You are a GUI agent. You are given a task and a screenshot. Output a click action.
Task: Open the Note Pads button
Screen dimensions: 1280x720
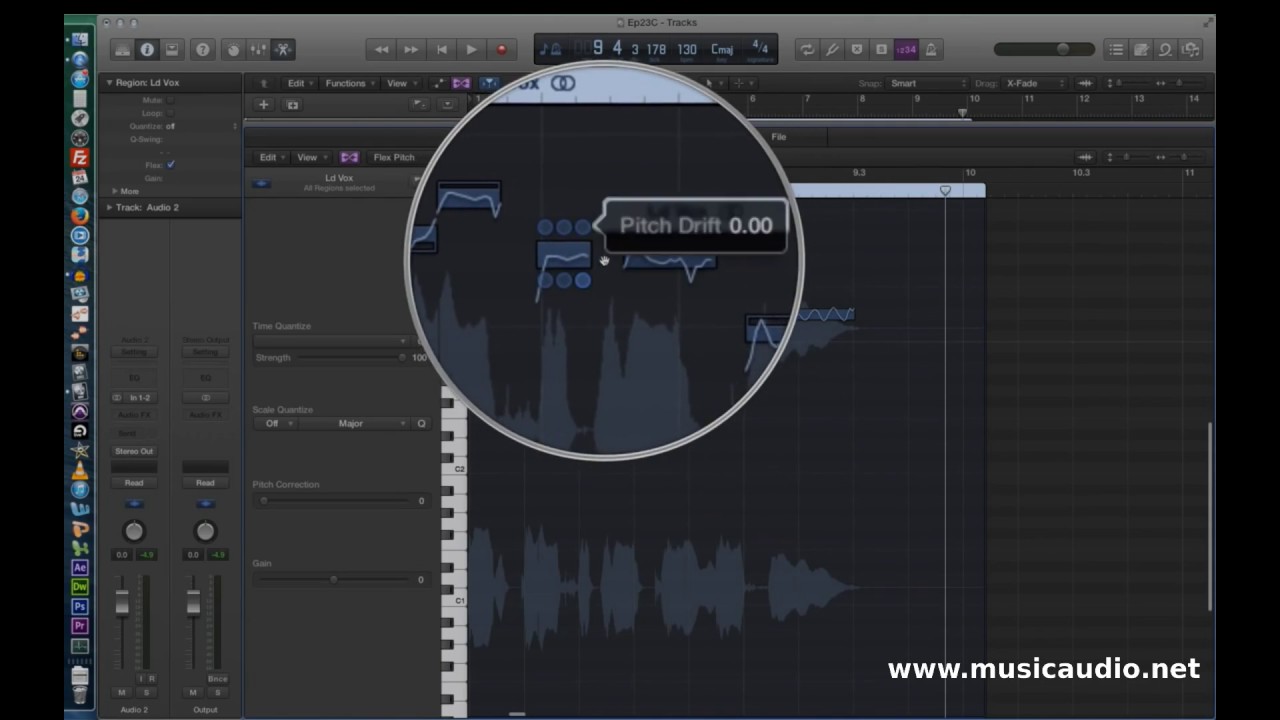tap(1141, 49)
